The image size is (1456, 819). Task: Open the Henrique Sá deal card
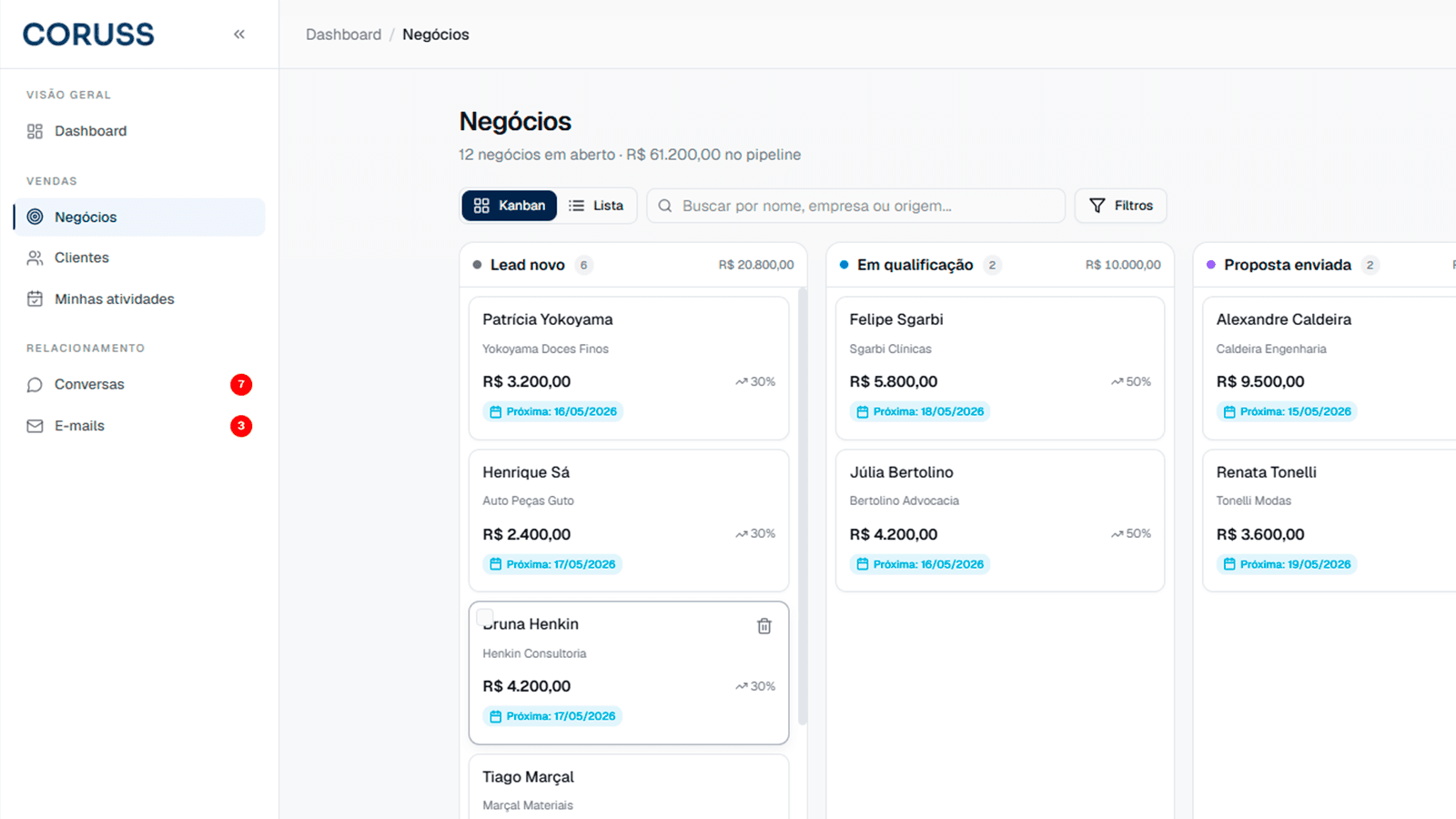629,521
